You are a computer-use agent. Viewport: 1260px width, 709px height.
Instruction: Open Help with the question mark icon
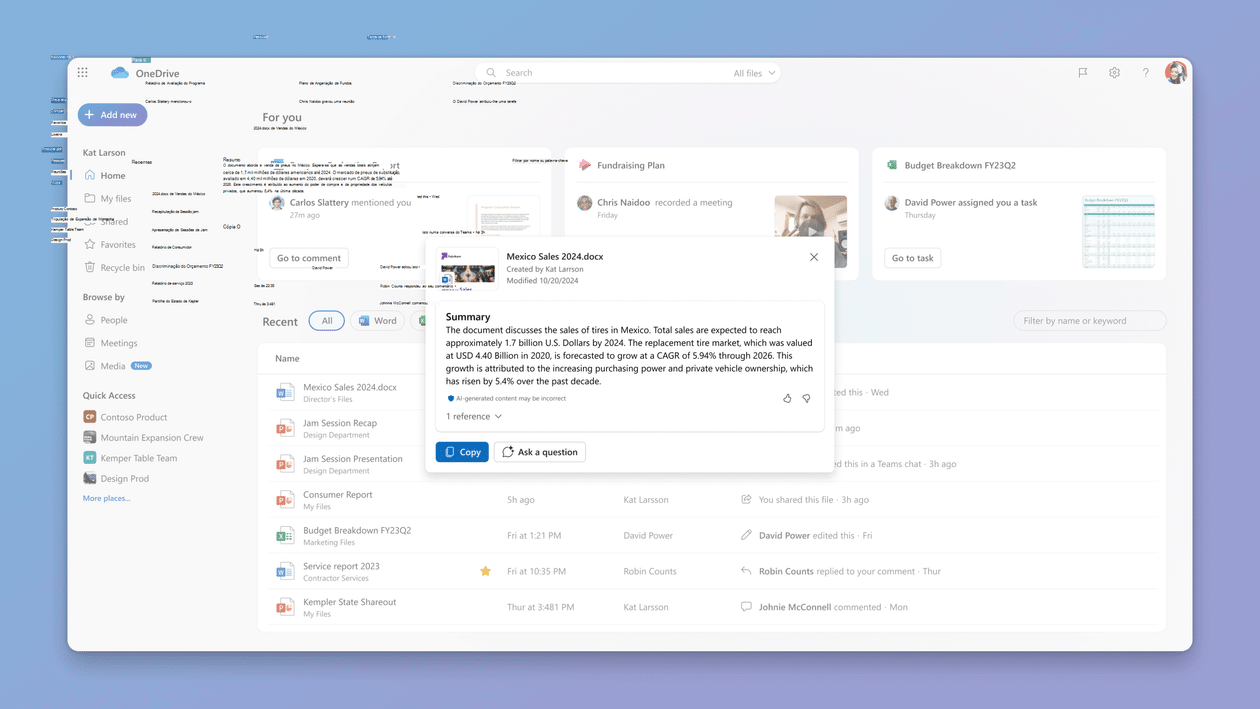click(x=1146, y=72)
